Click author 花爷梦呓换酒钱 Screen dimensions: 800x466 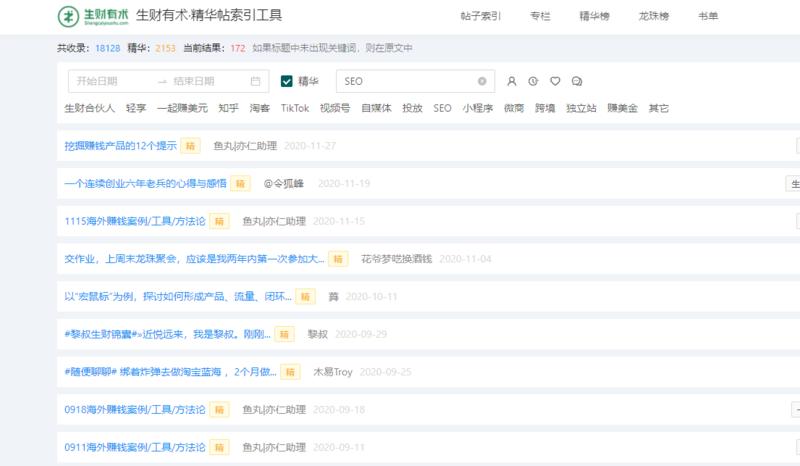coord(396,259)
